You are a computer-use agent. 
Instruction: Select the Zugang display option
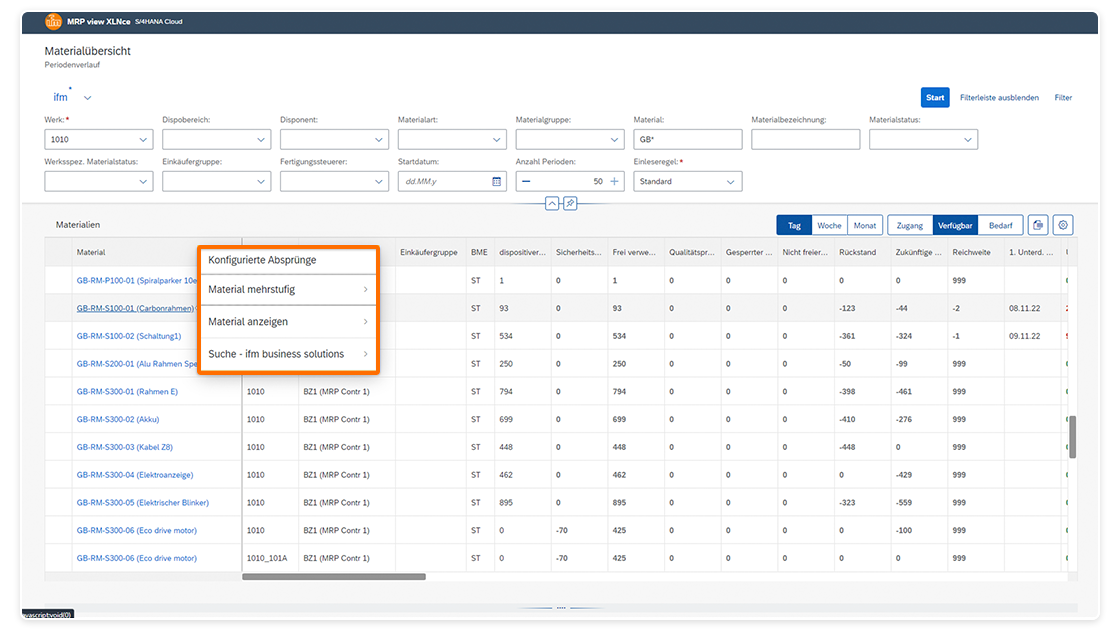coord(910,225)
